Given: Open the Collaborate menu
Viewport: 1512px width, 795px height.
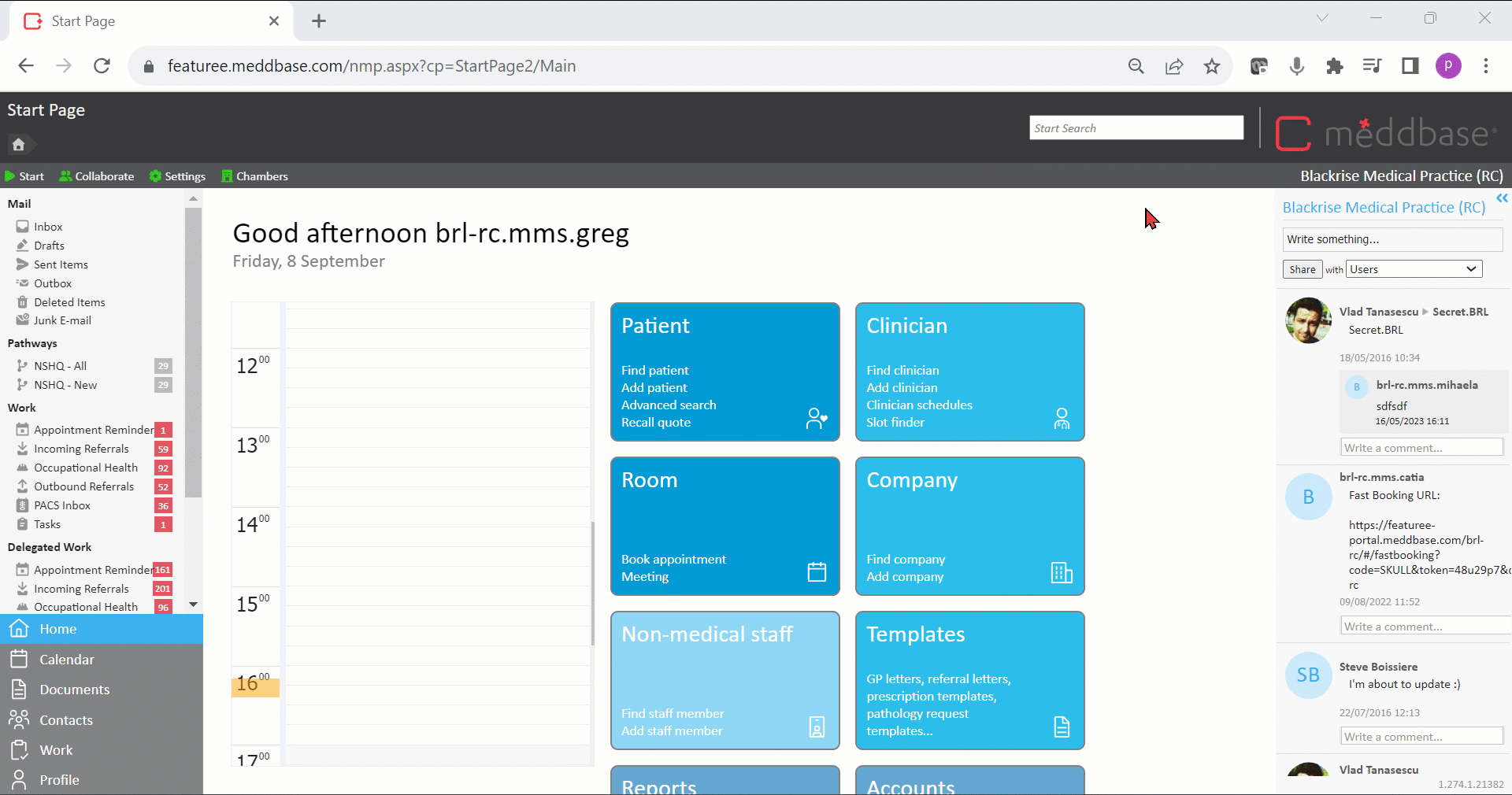Looking at the screenshot, I should pyautogui.click(x=97, y=176).
